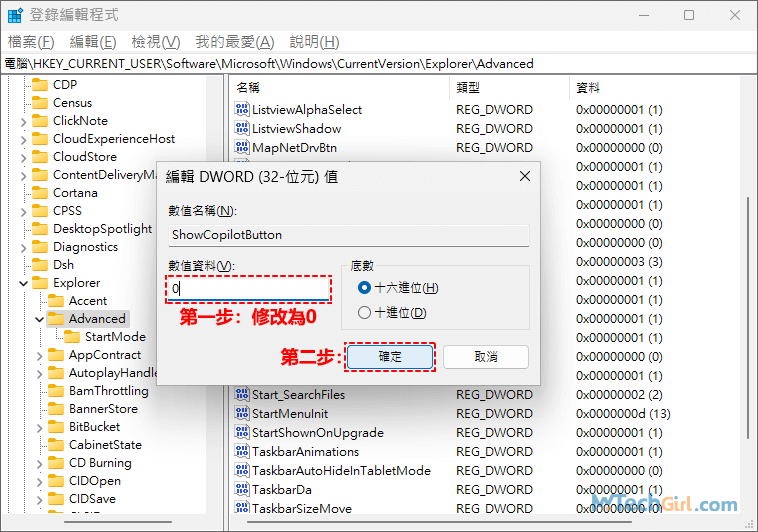Click the CPSS folder icon

pos(40,211)
